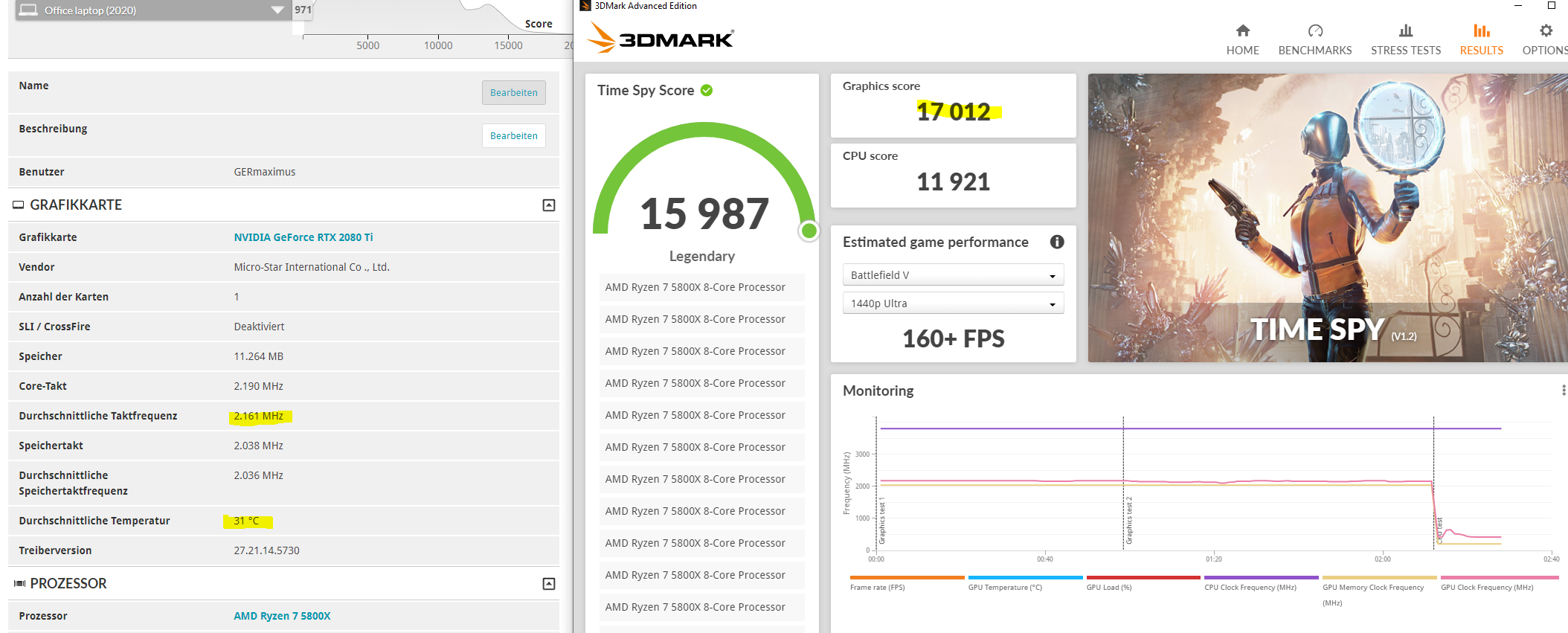Toggle the Frame rate (FPS) legend item

coord(907,582)
